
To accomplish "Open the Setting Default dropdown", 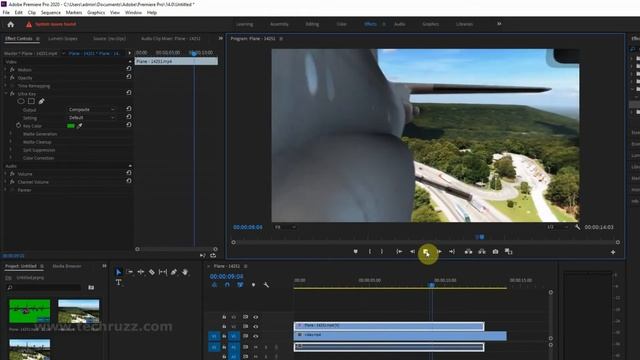I will [x=91, y=118].
